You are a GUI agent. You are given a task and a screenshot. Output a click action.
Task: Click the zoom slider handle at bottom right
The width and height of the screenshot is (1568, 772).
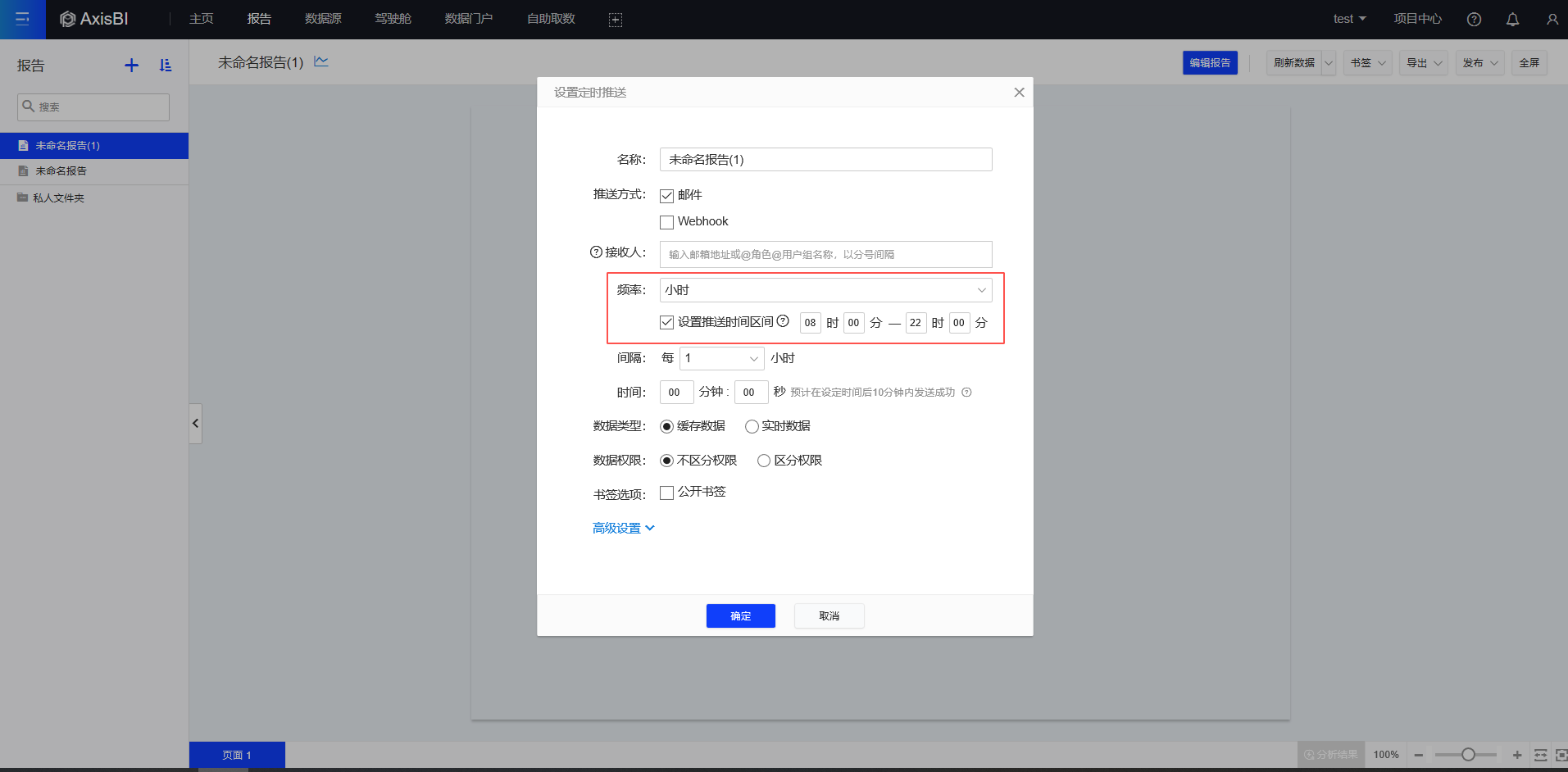pos(1468,755)
